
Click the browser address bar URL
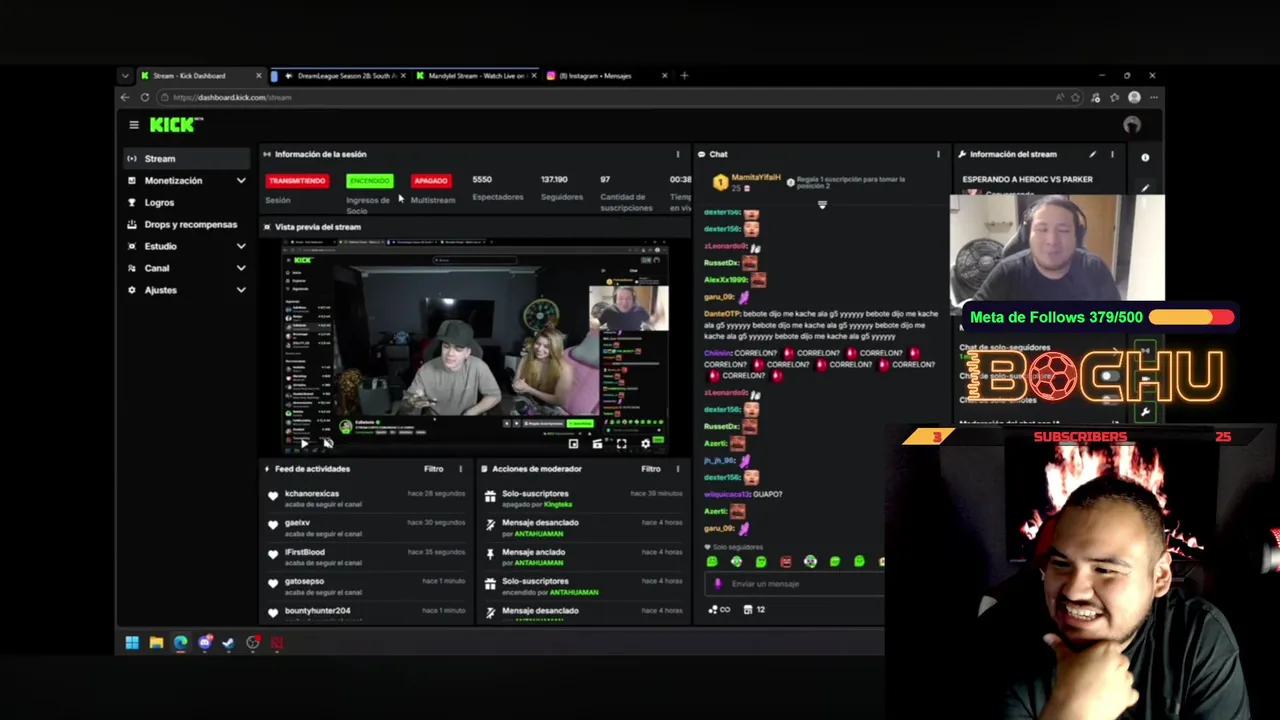click(232, 97)
